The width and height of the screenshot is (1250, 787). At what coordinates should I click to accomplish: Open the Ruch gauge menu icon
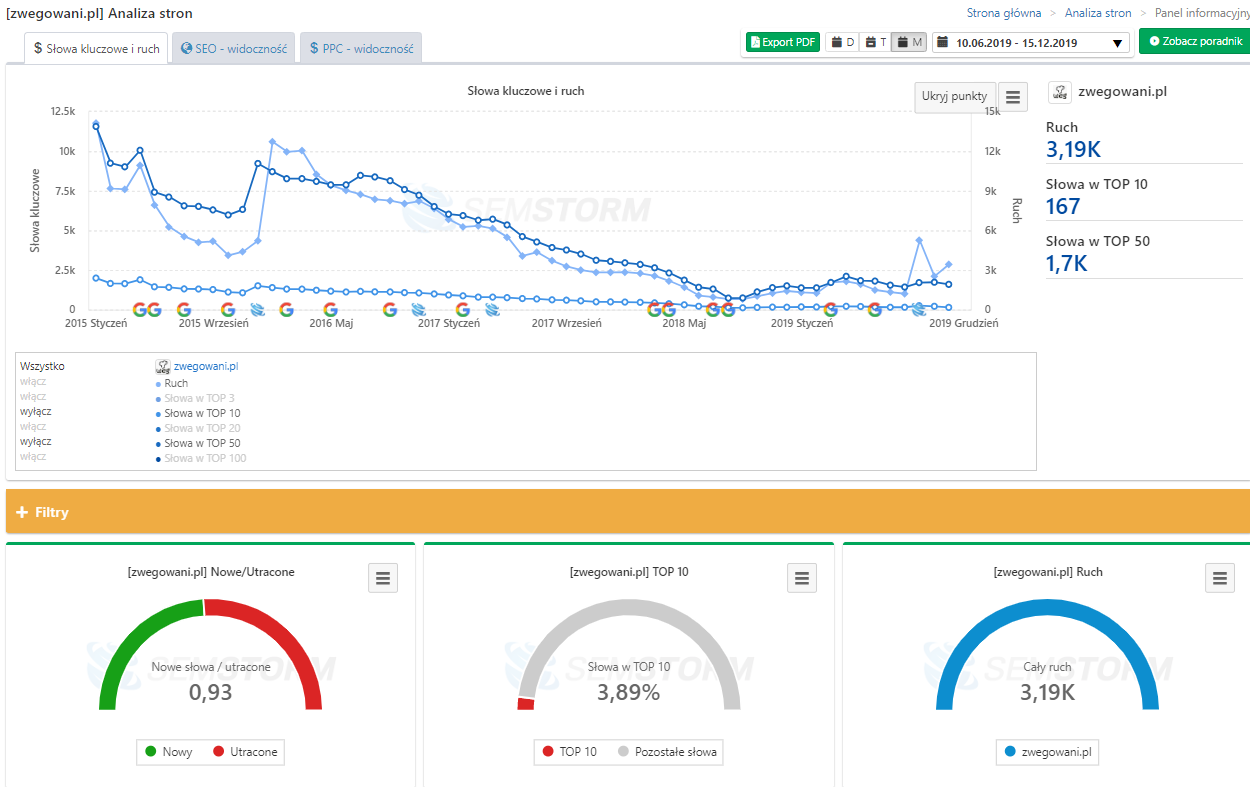[1219, 577]
